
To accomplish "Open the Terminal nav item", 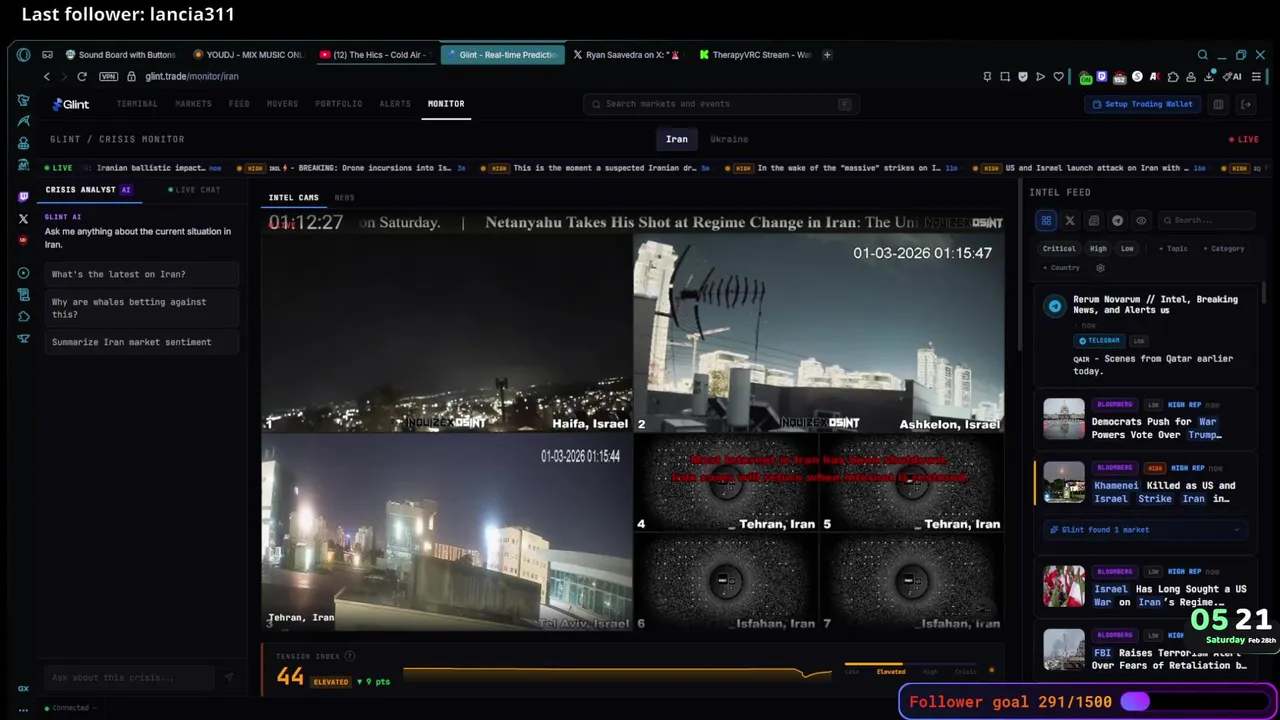I will click(137, 104).
